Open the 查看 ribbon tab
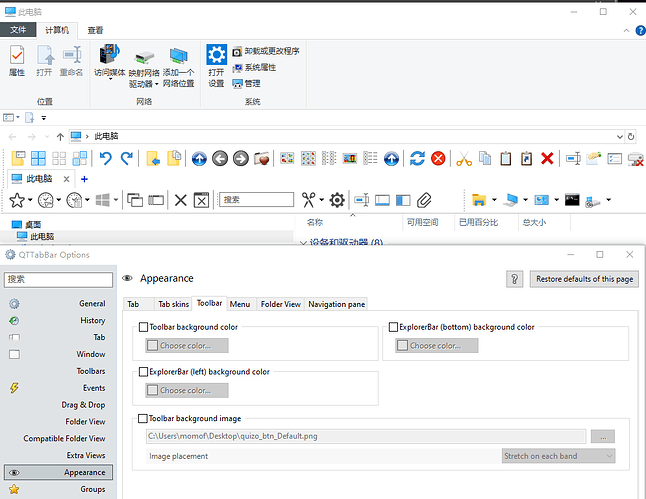This screenshot has height=499, width=646. tap(95, 30)
